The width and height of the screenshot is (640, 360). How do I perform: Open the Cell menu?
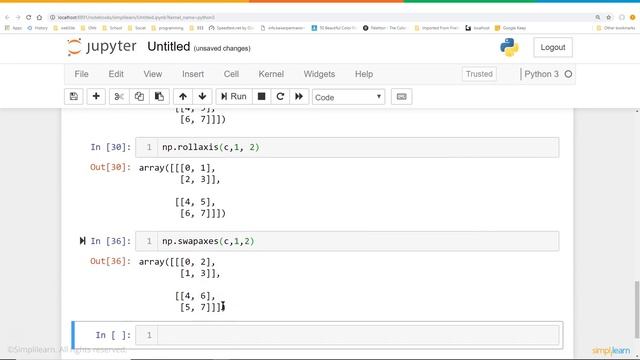tap(231, 74)
